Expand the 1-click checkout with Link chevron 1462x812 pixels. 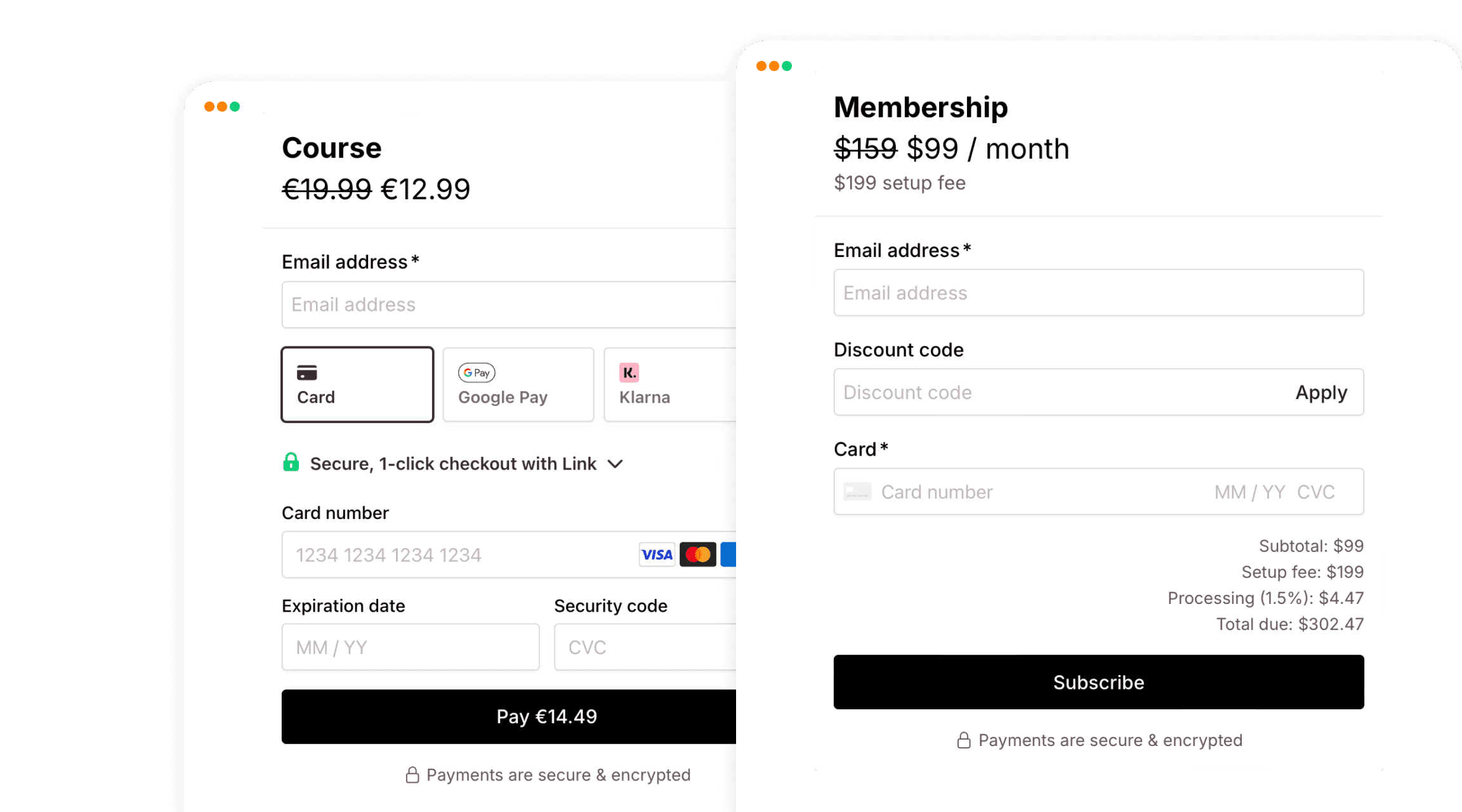615,464
